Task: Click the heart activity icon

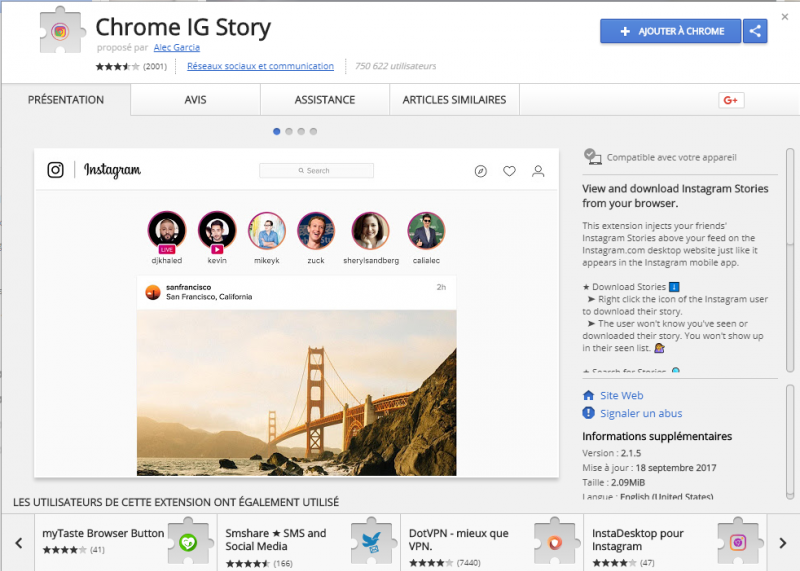Action: point(509,171)
